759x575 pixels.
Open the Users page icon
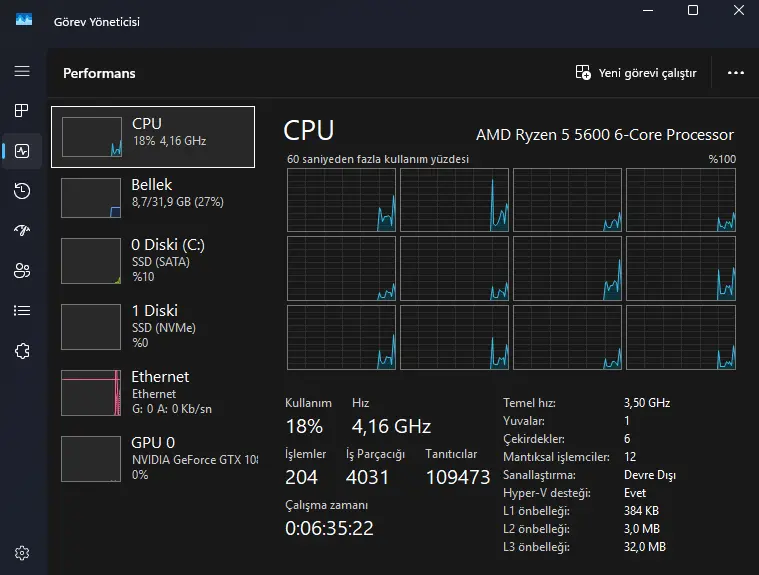pyautogui.click(x=22, y=271)
